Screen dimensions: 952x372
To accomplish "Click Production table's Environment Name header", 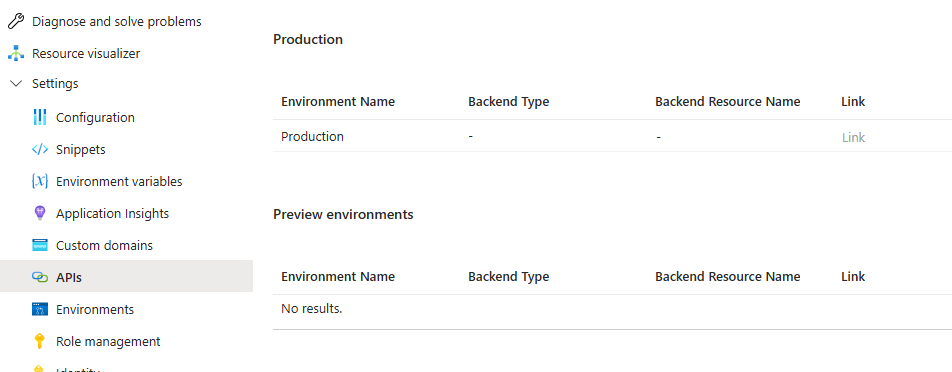I will [338, 101].
